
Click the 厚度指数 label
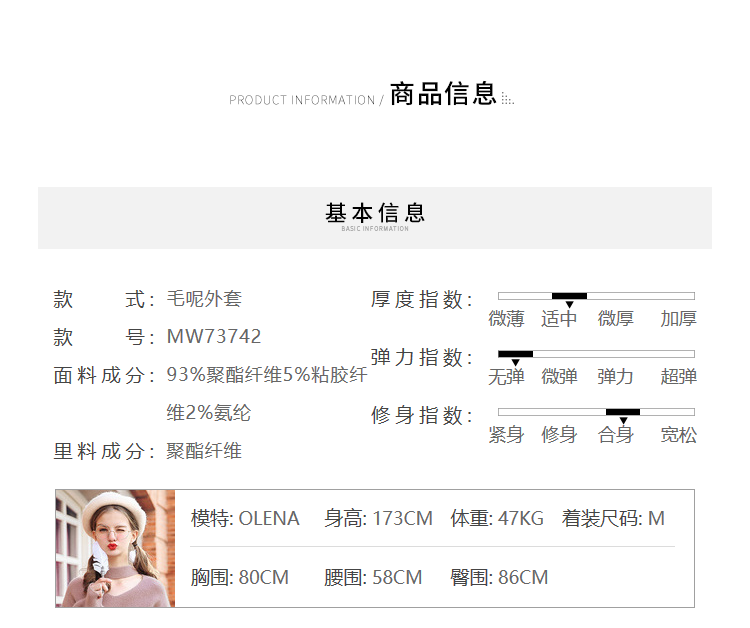(422, 299)
